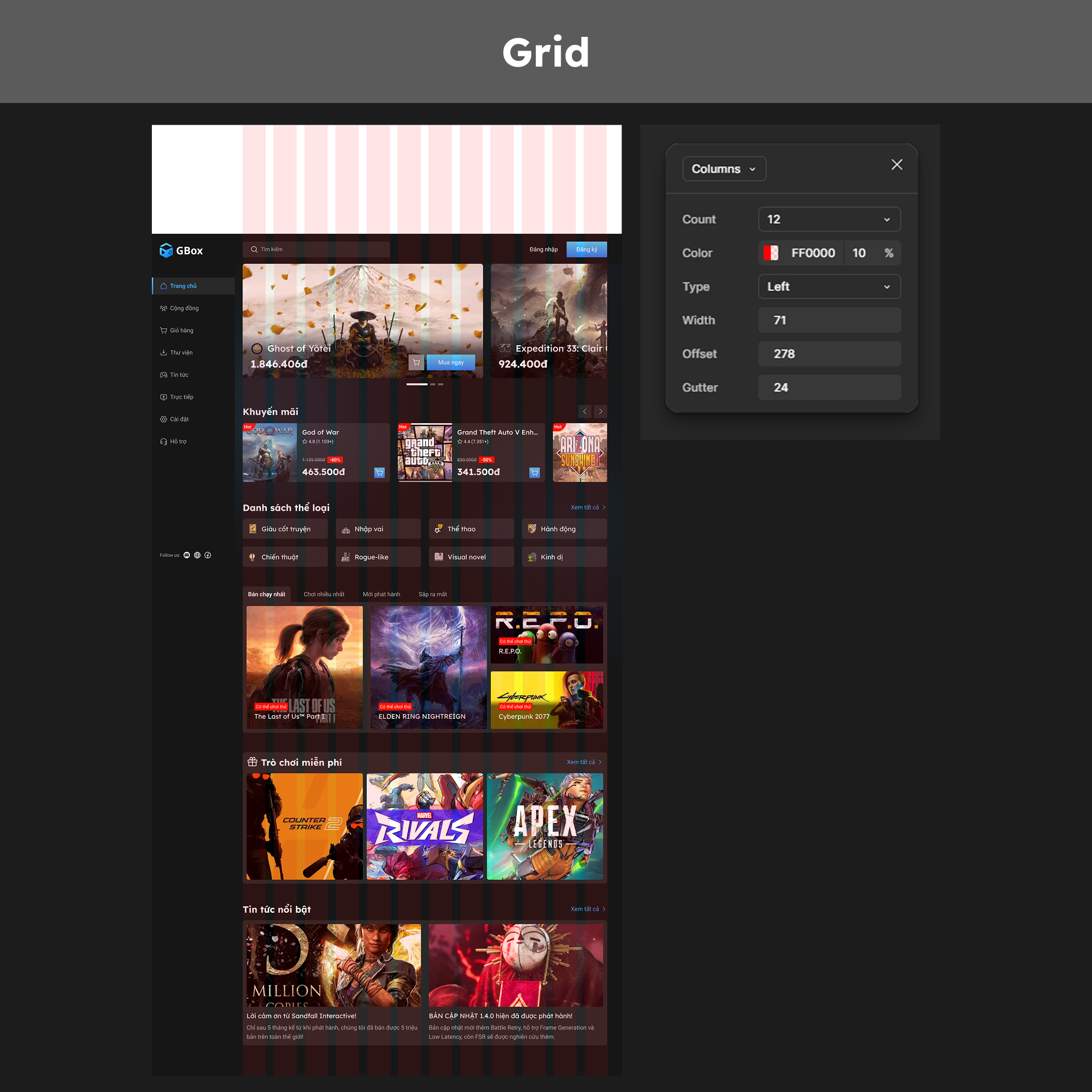This screenshot has height=1092, width=1092.
Task: Click the Visual novel genre icon
Action: click(439, 557)
